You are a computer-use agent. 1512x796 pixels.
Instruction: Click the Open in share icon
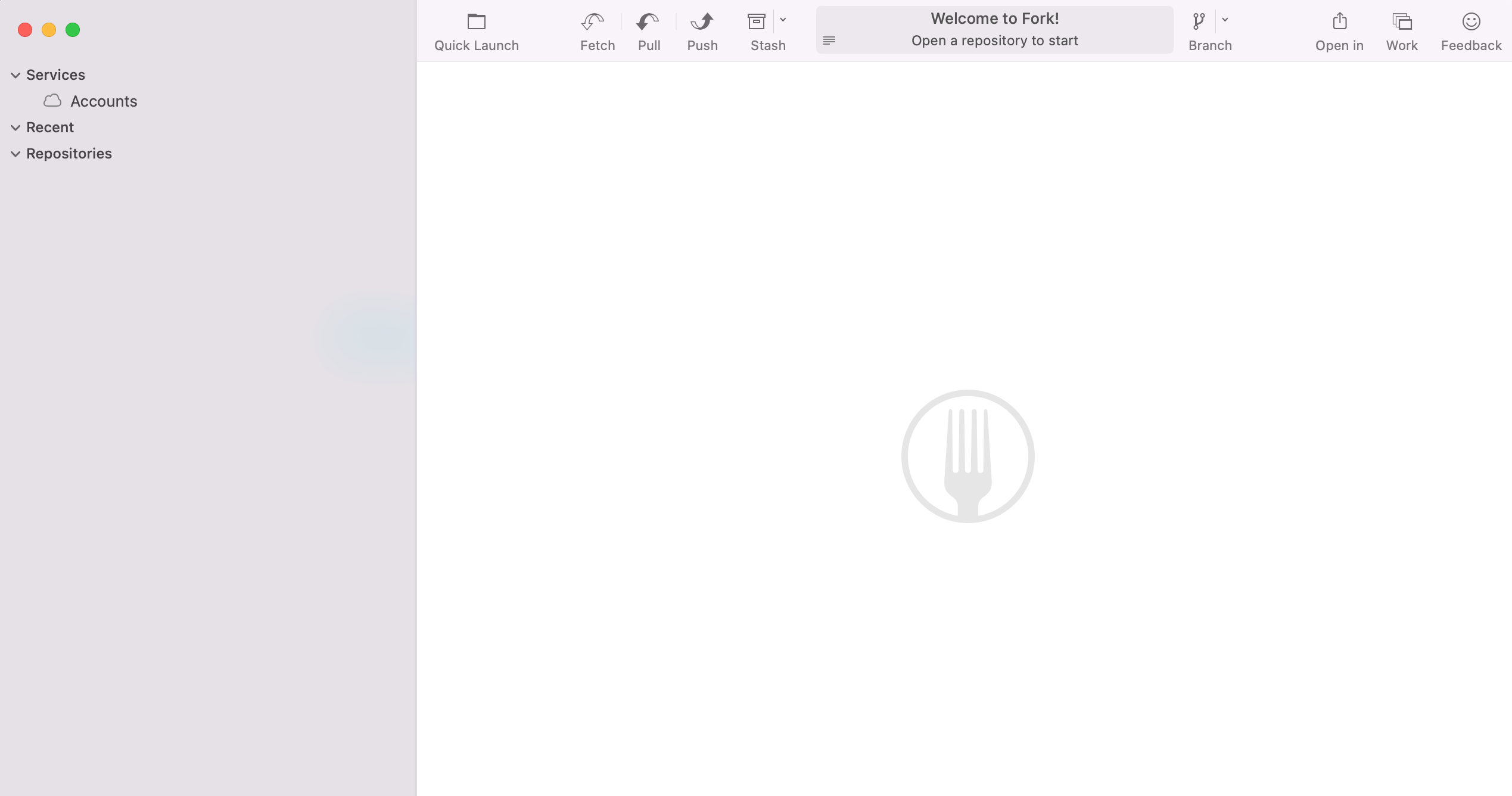1340,21
